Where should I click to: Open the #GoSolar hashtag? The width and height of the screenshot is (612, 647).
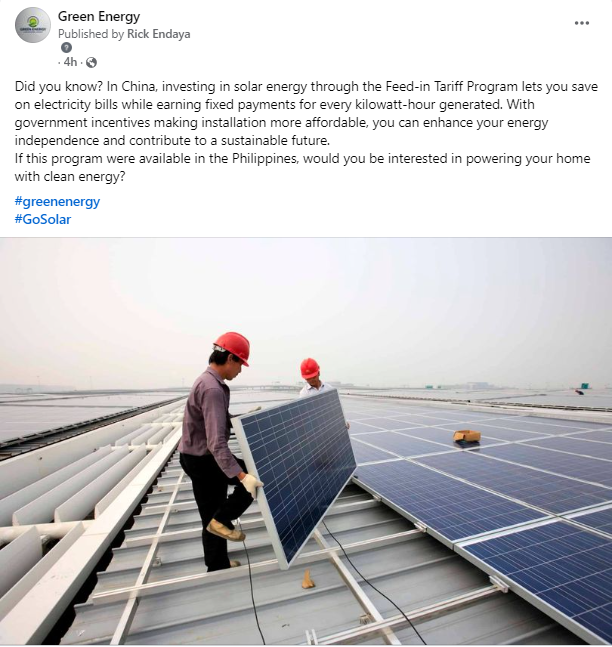43,219
